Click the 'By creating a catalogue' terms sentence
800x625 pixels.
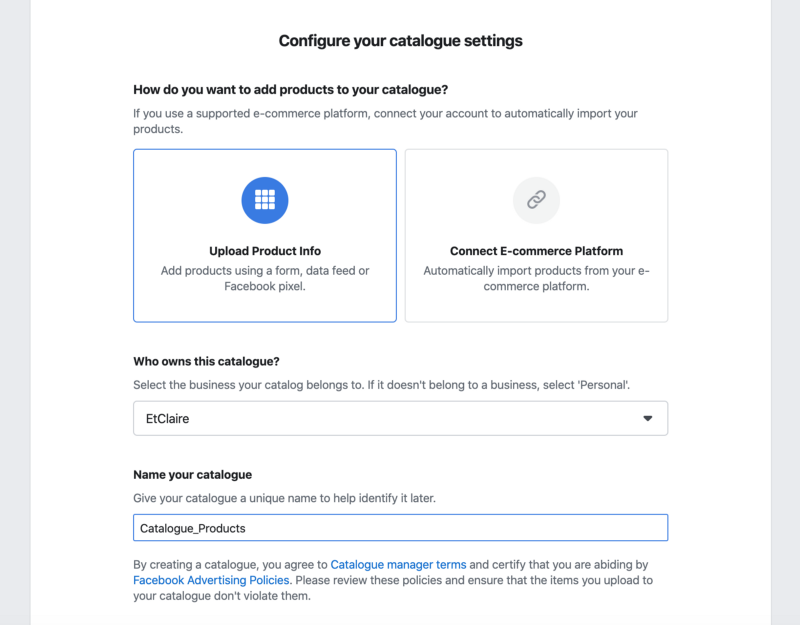[393, 580]
